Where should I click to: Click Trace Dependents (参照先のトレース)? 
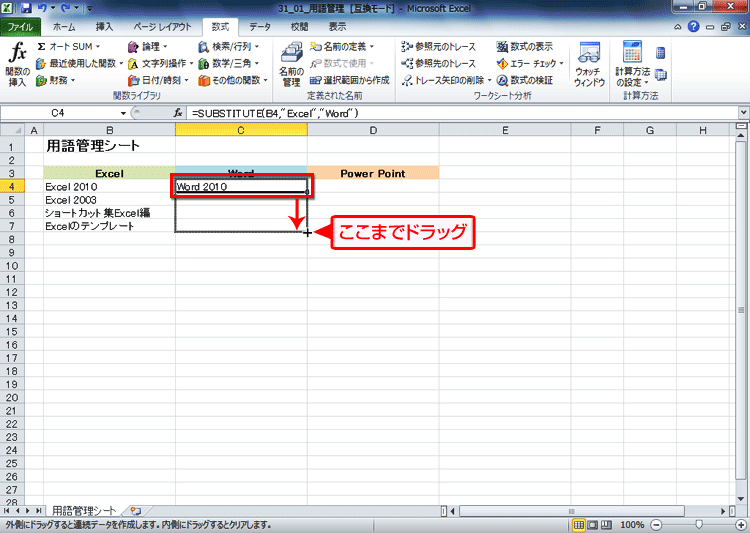tap(439, 63)
